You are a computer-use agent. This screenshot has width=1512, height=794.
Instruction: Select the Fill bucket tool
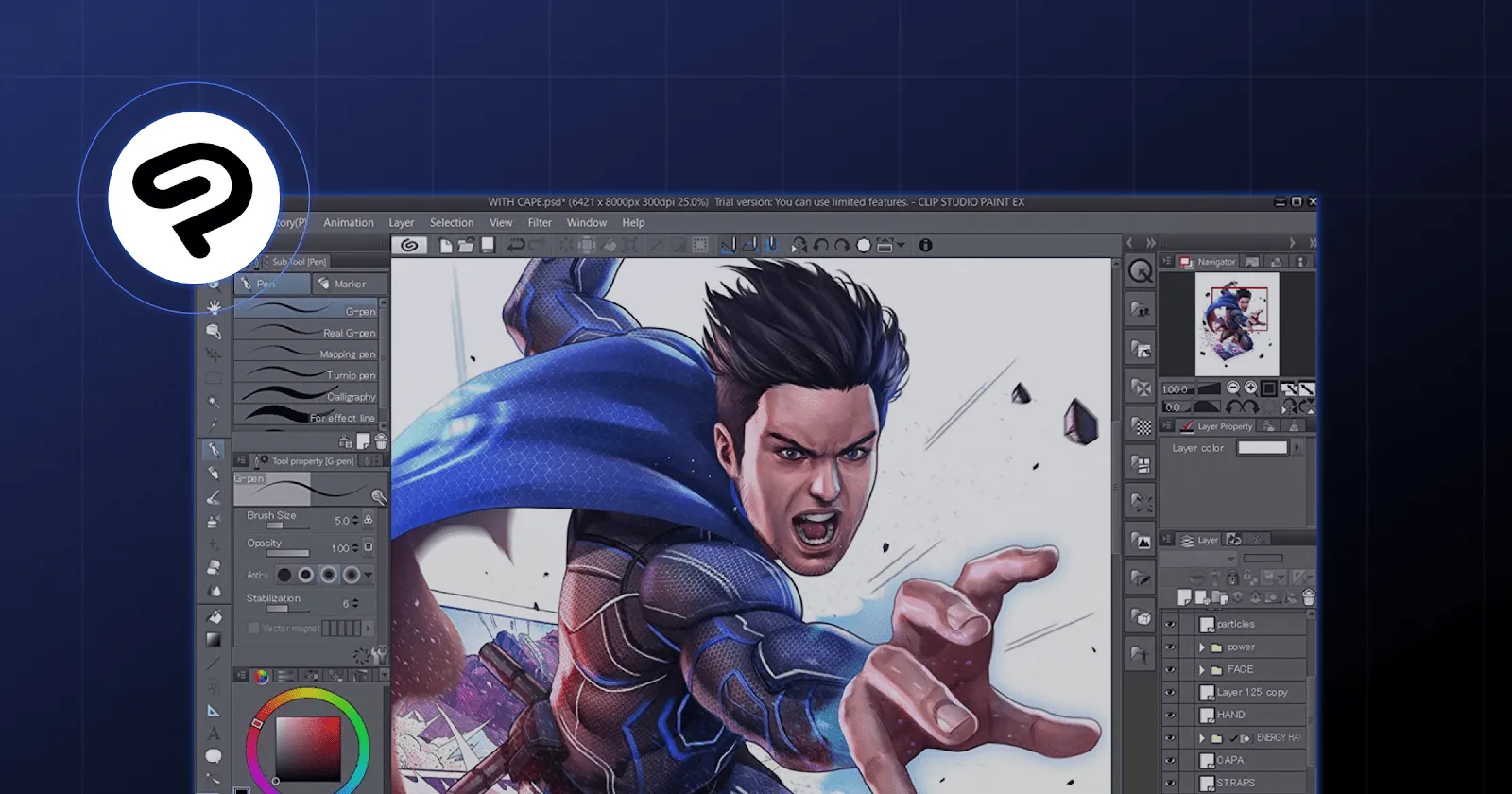(x=215, y=616)
